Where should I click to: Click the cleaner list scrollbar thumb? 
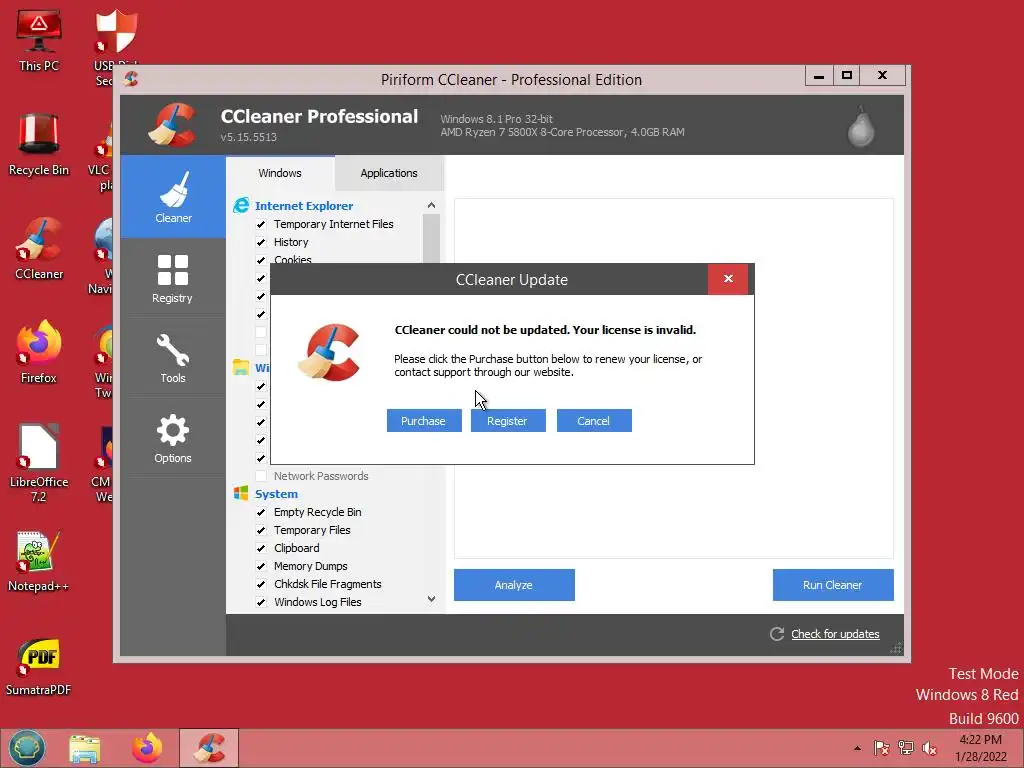point(431,238)
